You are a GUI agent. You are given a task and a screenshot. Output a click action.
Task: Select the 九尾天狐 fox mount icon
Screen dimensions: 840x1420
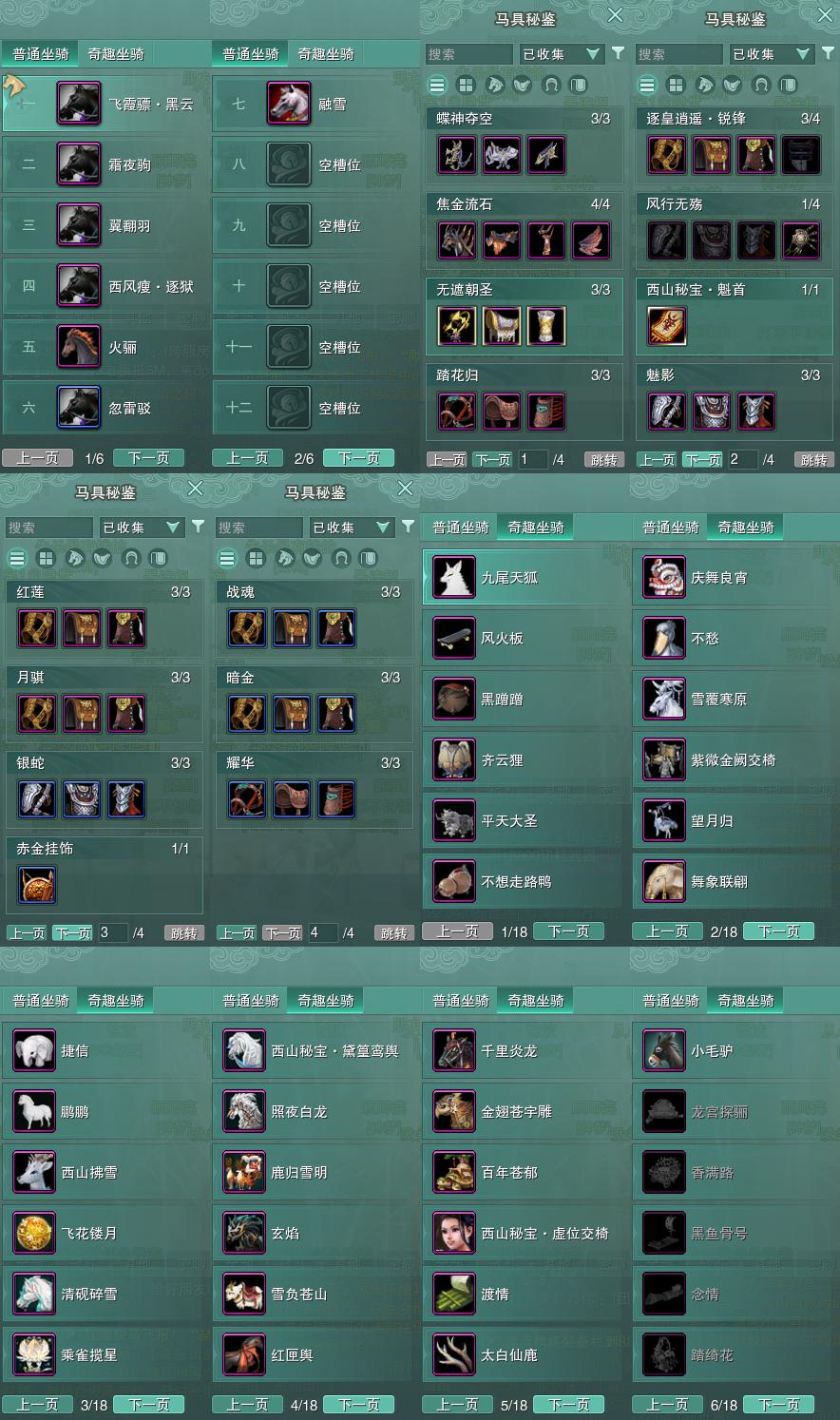tap(453, 578)
